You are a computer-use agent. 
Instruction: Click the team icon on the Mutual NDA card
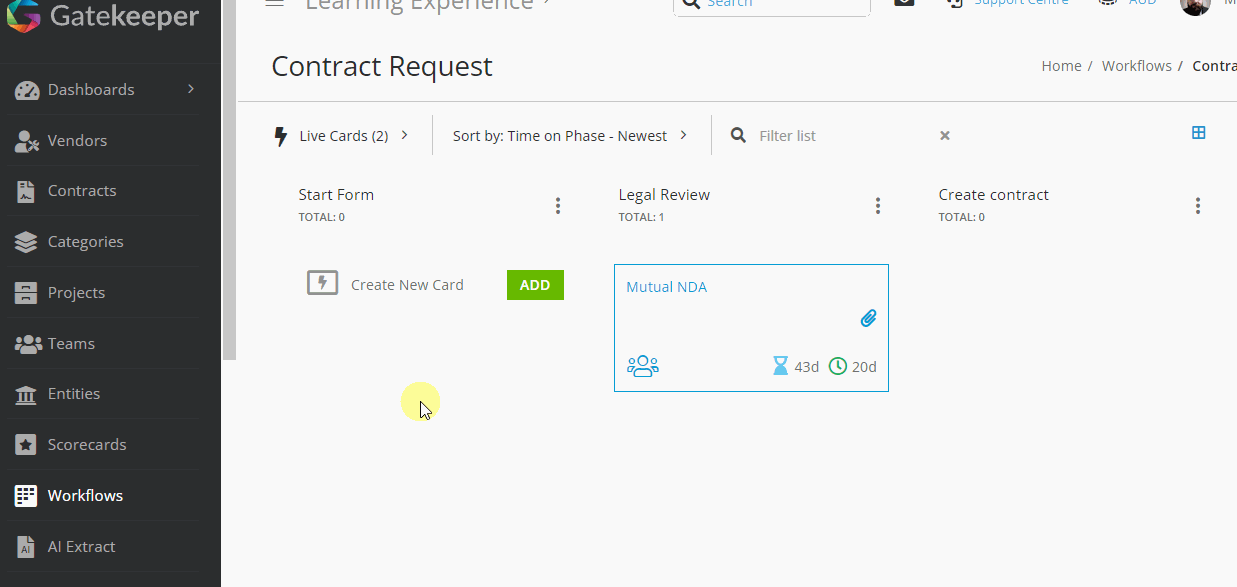(643, 366)
